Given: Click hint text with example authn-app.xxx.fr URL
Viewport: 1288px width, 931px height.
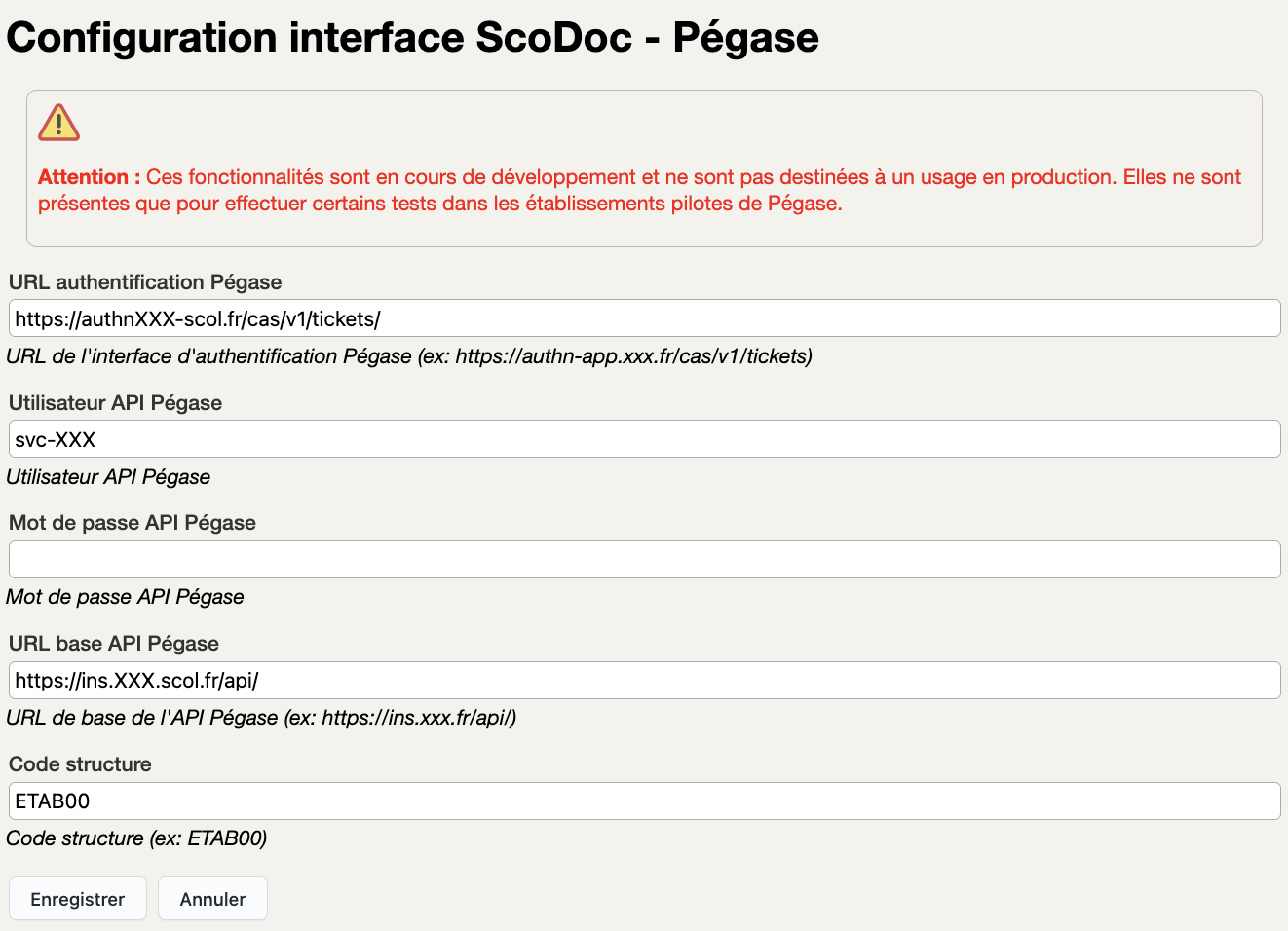Looking at the screenshot, I should tap(409, 356).
